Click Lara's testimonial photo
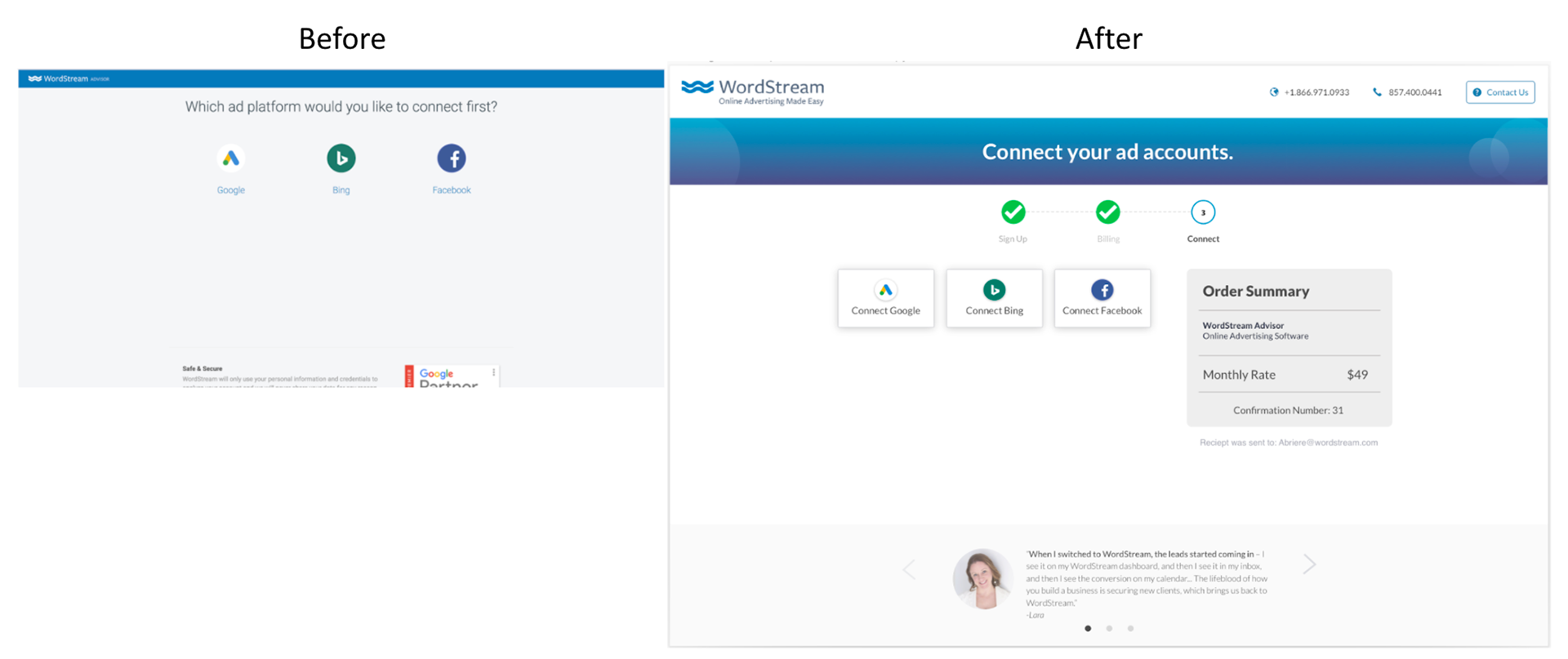The width and height of the screenshot is (1568, 659). point(983,579)
